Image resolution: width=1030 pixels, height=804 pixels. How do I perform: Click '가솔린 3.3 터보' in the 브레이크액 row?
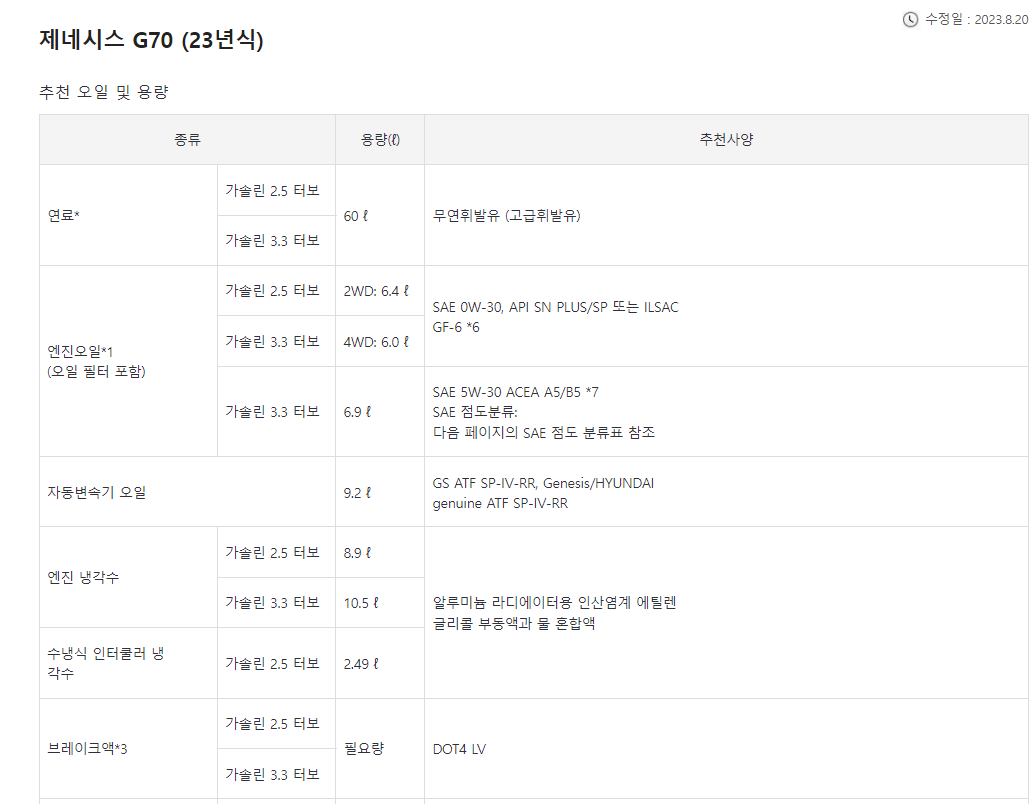point(272,774)
